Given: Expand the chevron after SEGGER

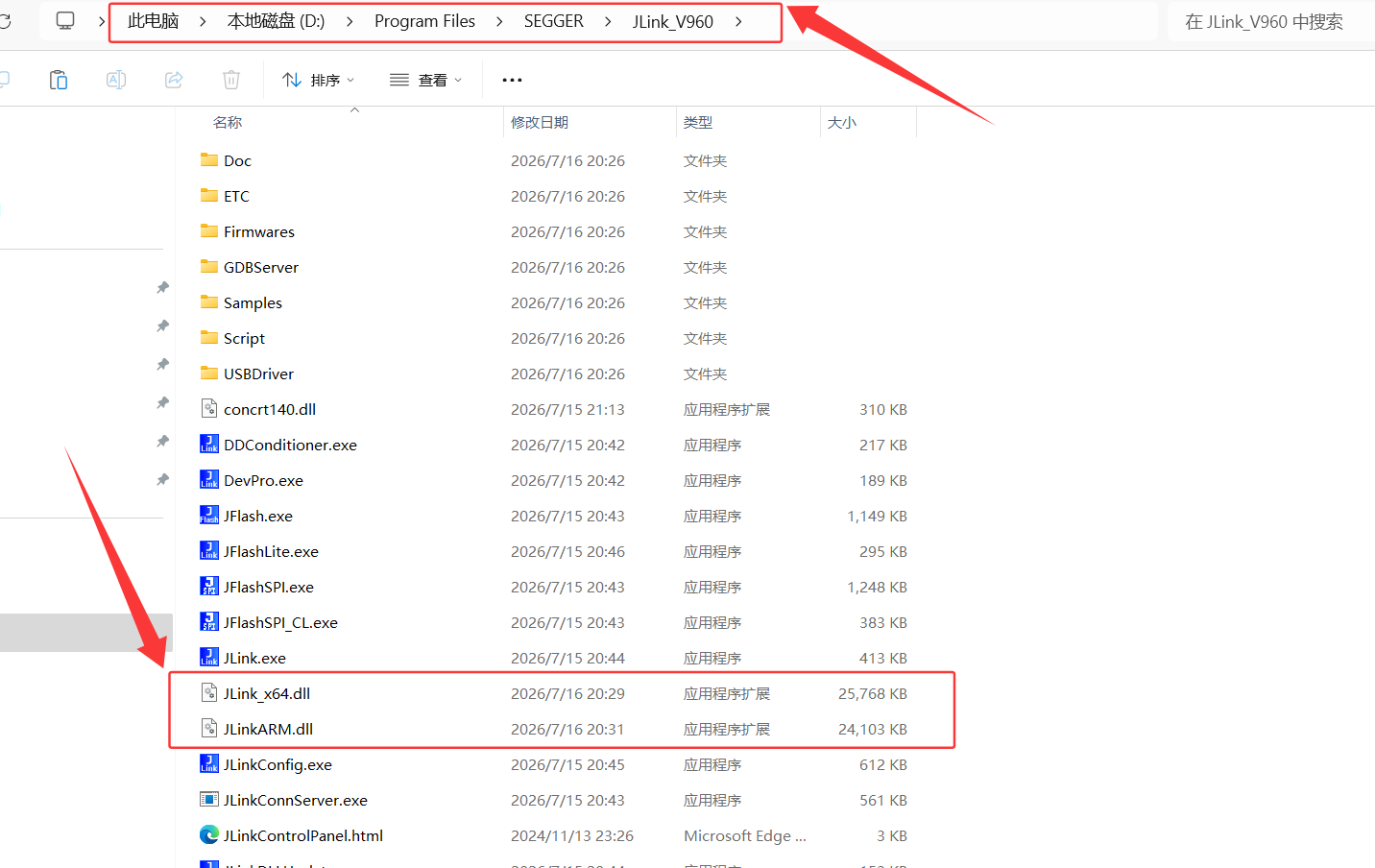Looking at the screenshot, I should point(608,21).
